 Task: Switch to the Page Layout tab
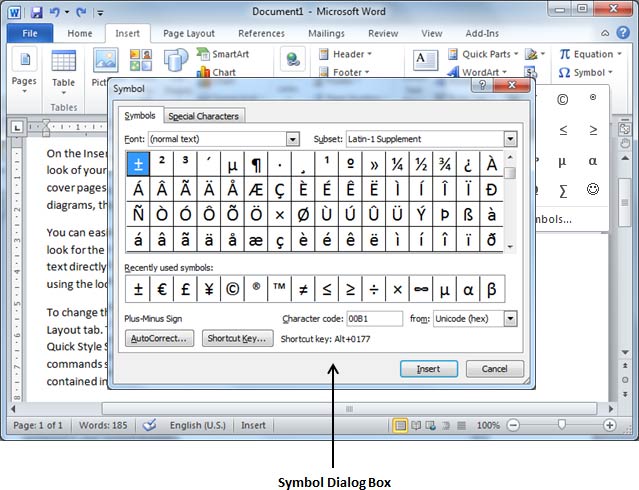189,33
